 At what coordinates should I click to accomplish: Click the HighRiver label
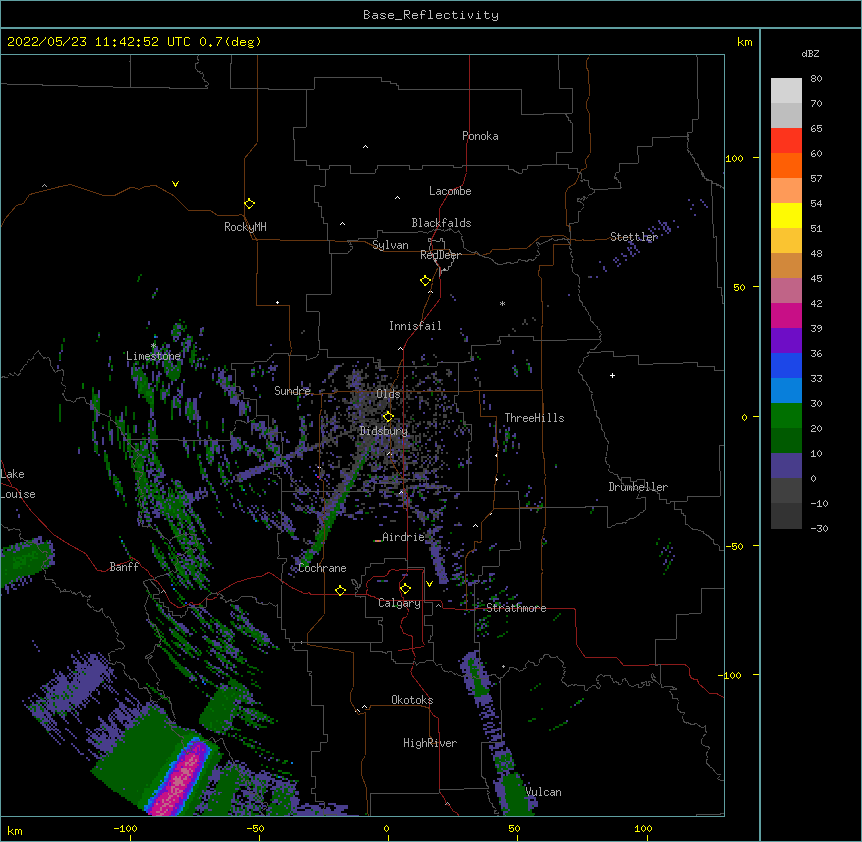point(430,743)
